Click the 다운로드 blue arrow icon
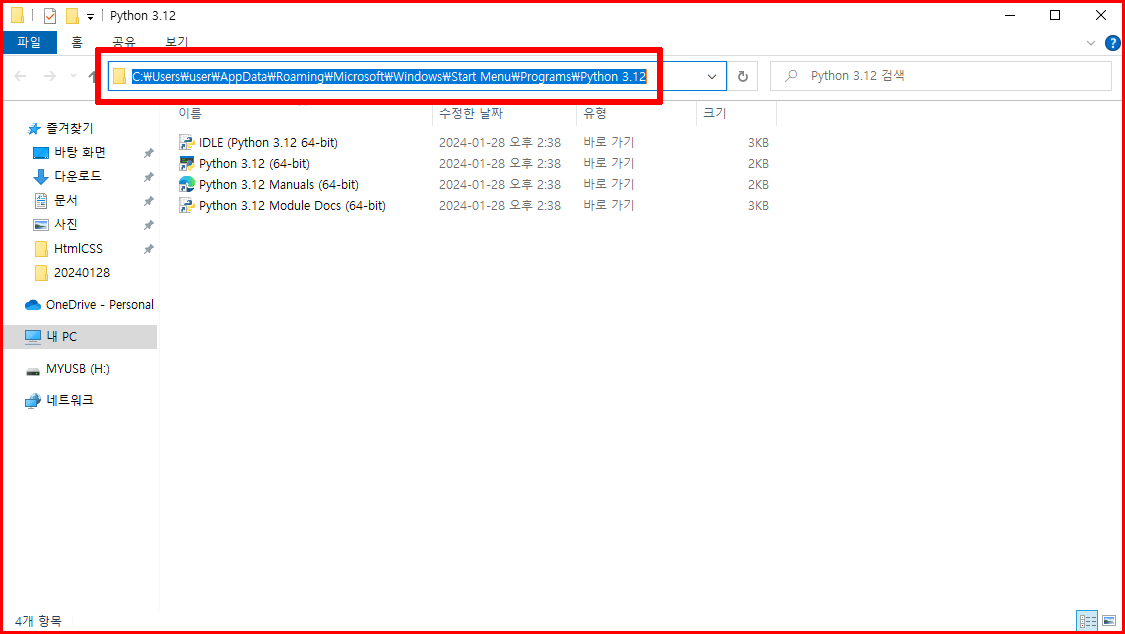Screen dimensions: 1125x634 pyautogui.click(x=41, y=176)
